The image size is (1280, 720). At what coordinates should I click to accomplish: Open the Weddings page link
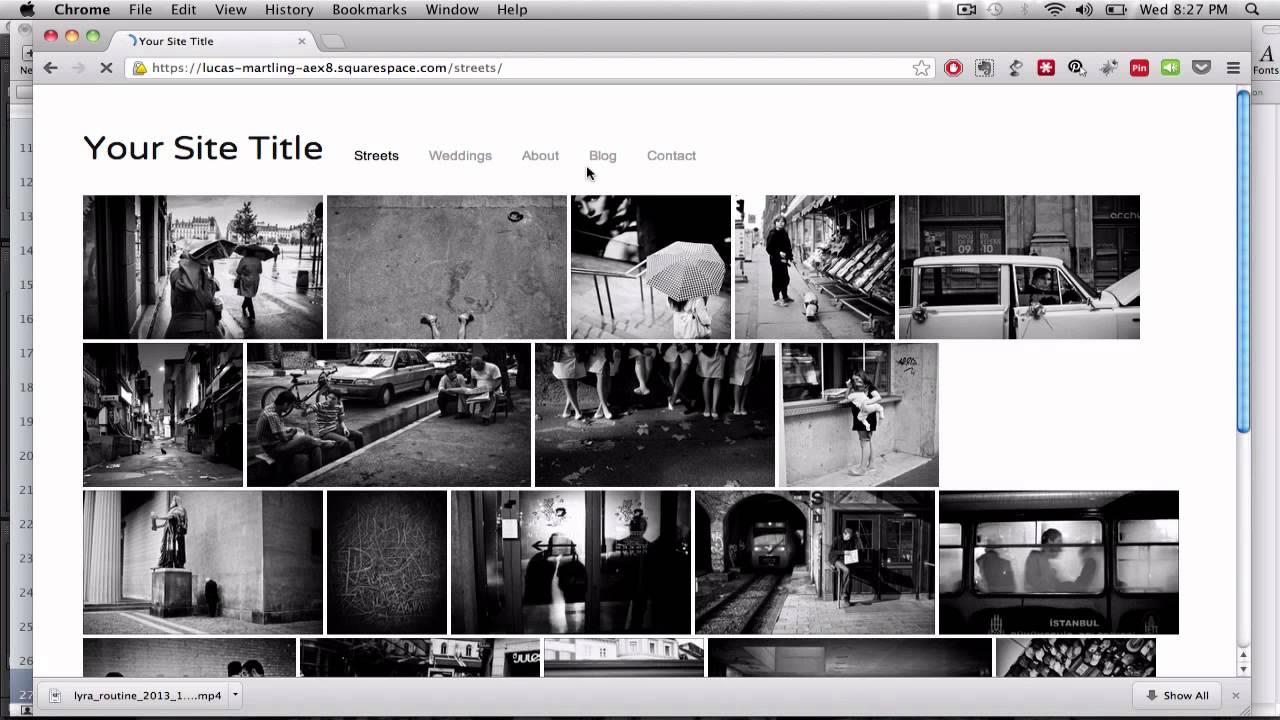click(460, 156)
